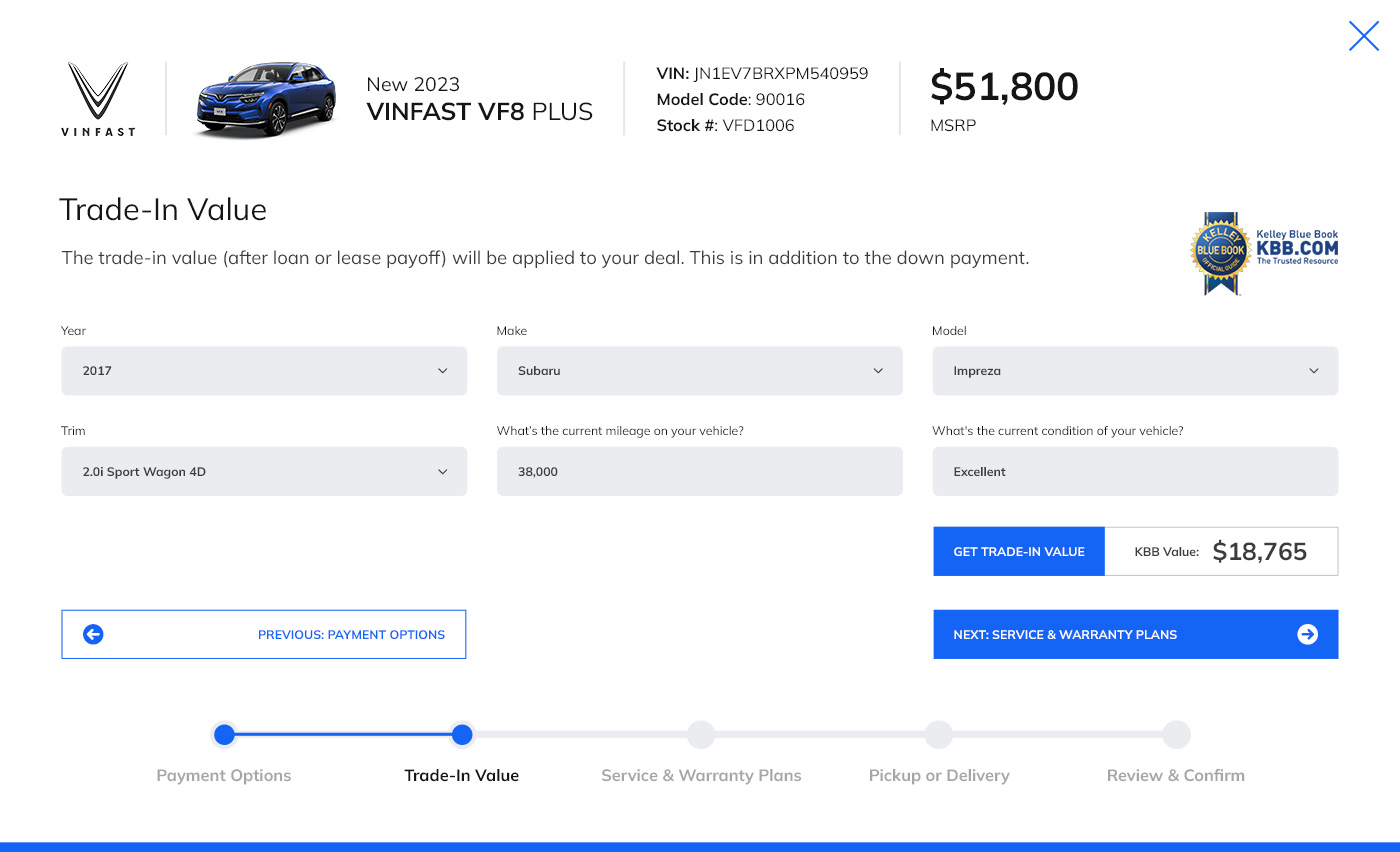The height and width of the screenshot is (852, 1400).
Task: Click the VinFast logo
Action: coord(98,99)
